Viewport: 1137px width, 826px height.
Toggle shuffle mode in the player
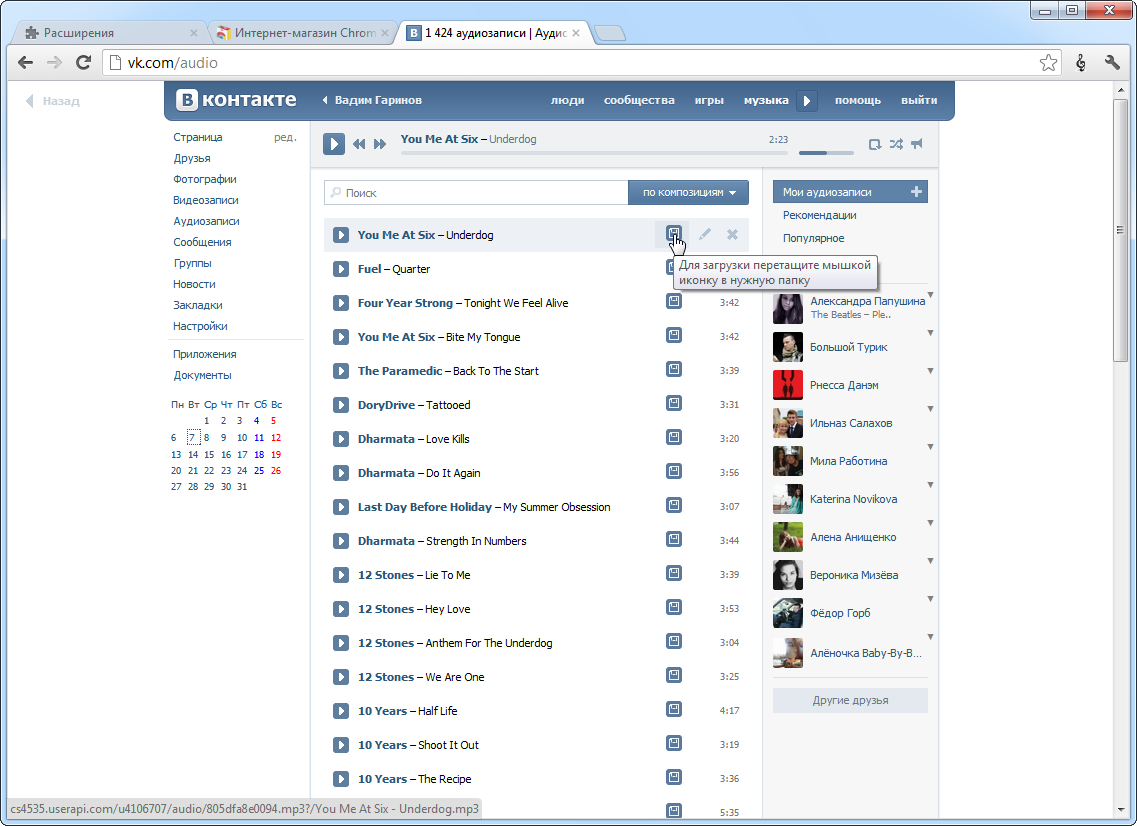(x=896, y=144)
